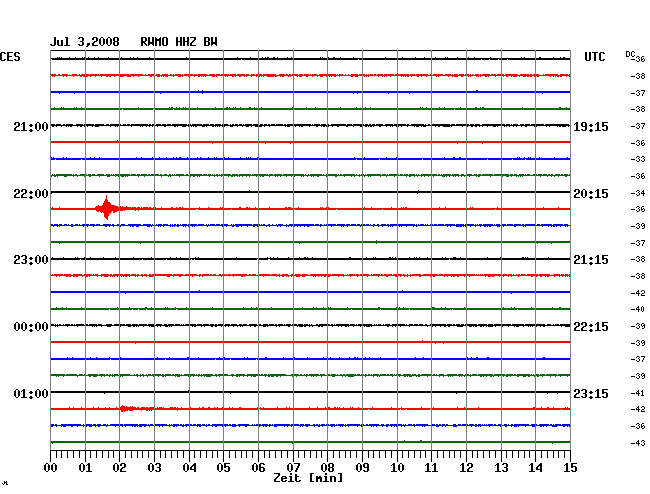Click minute axis tick label "04"

[189, 468]
